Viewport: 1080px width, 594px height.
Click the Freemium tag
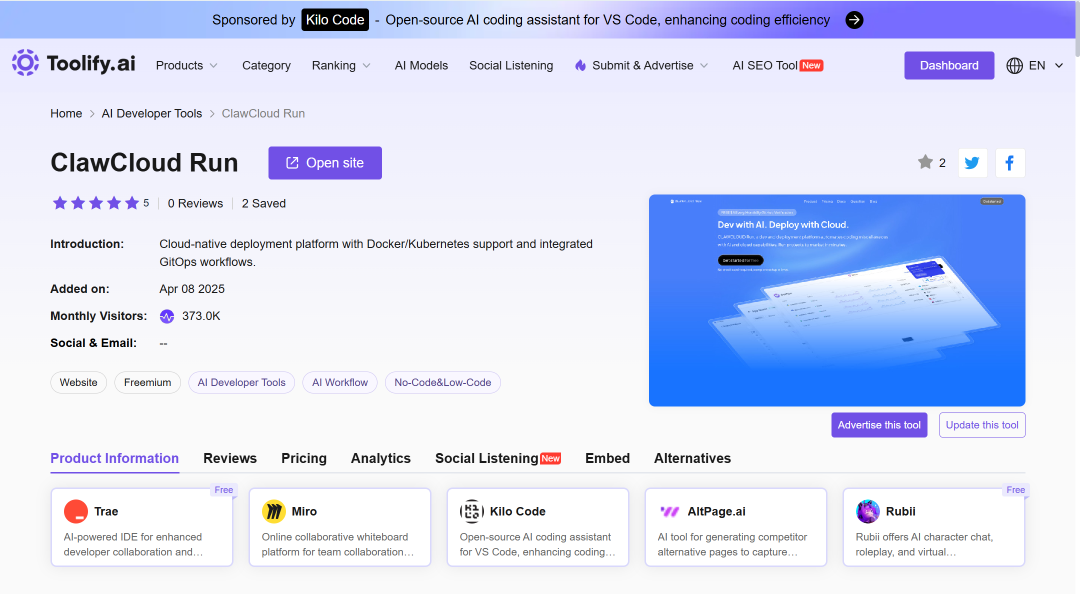[x=147, y=382]
